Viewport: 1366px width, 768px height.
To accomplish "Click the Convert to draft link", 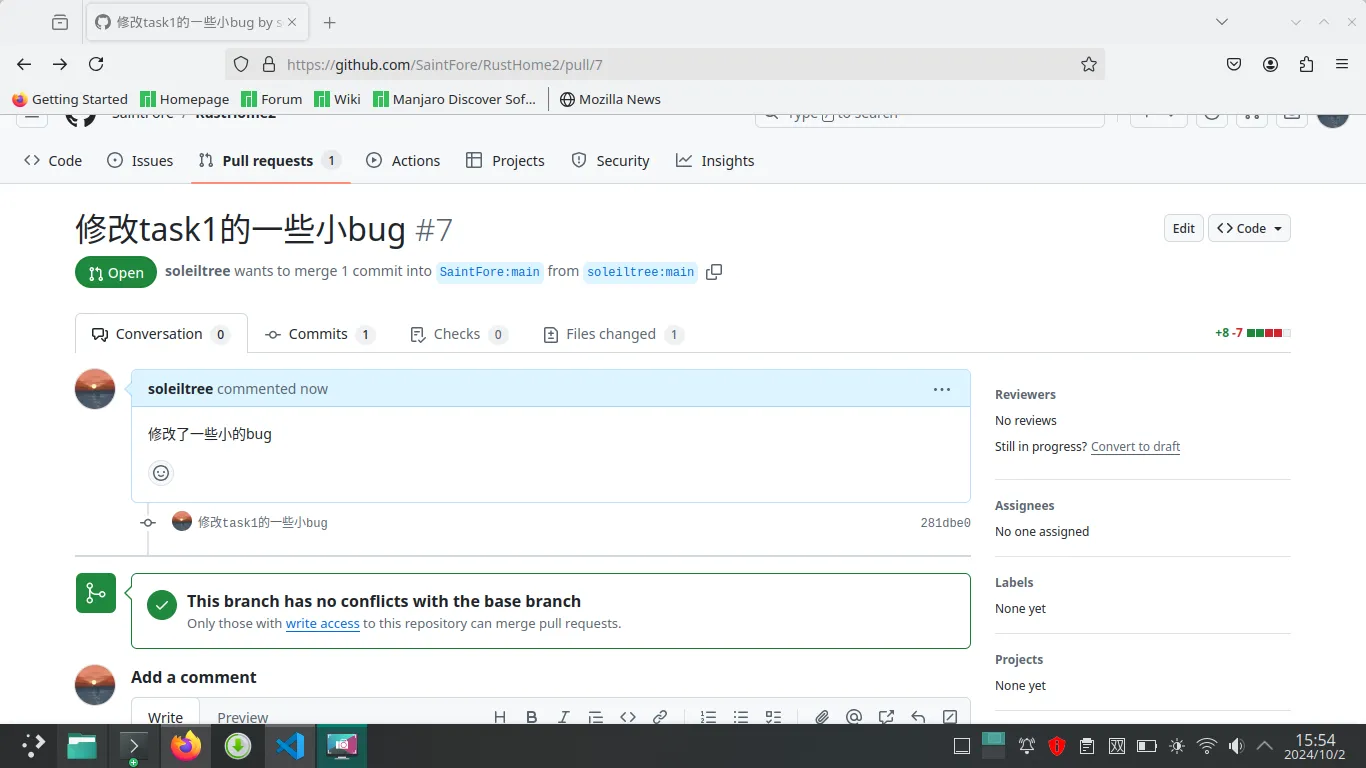I will click(x=1135, y=447).
